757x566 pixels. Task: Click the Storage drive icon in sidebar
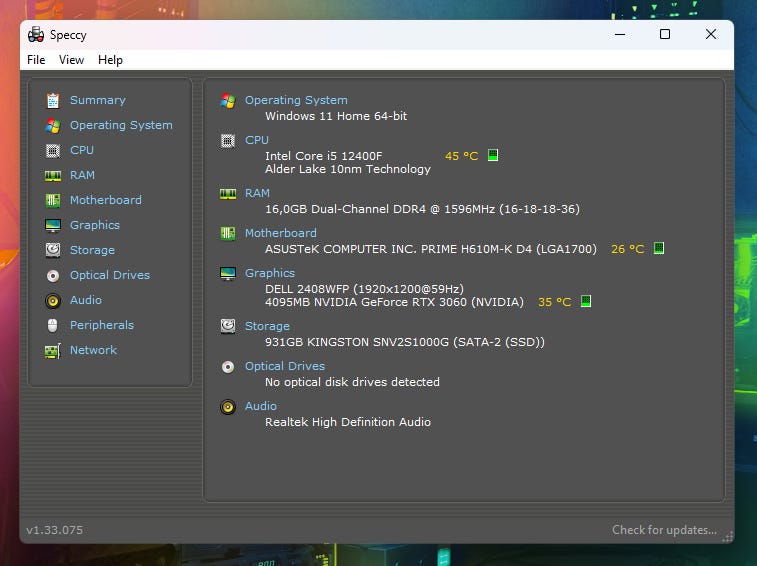(x=52, y=250)
